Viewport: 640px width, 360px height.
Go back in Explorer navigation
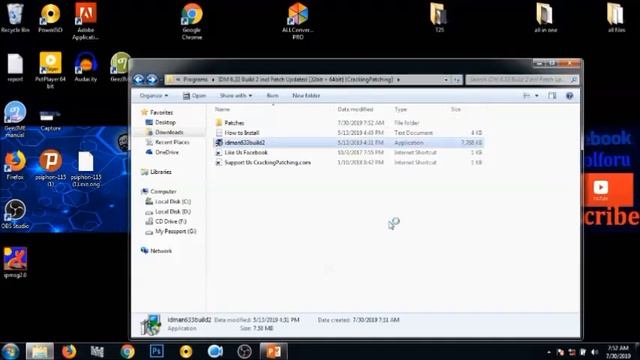139,79
